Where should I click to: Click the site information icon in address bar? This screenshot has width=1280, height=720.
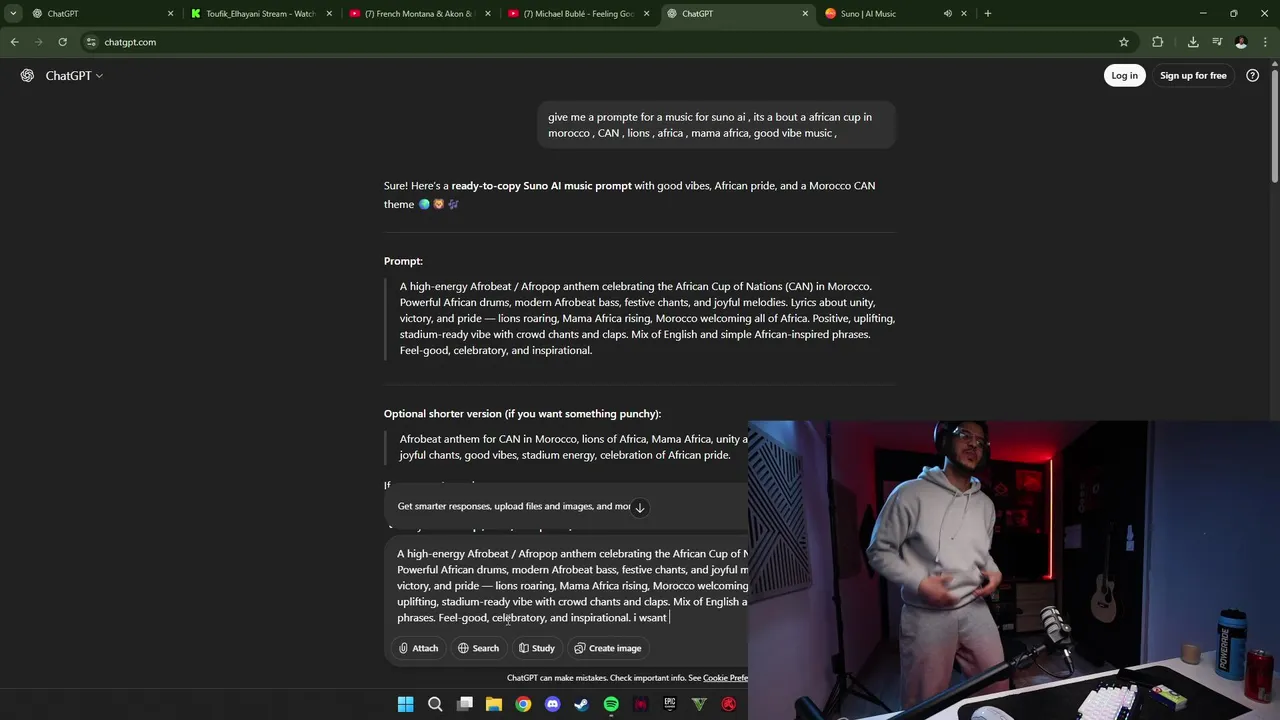(x=91, y=42)
